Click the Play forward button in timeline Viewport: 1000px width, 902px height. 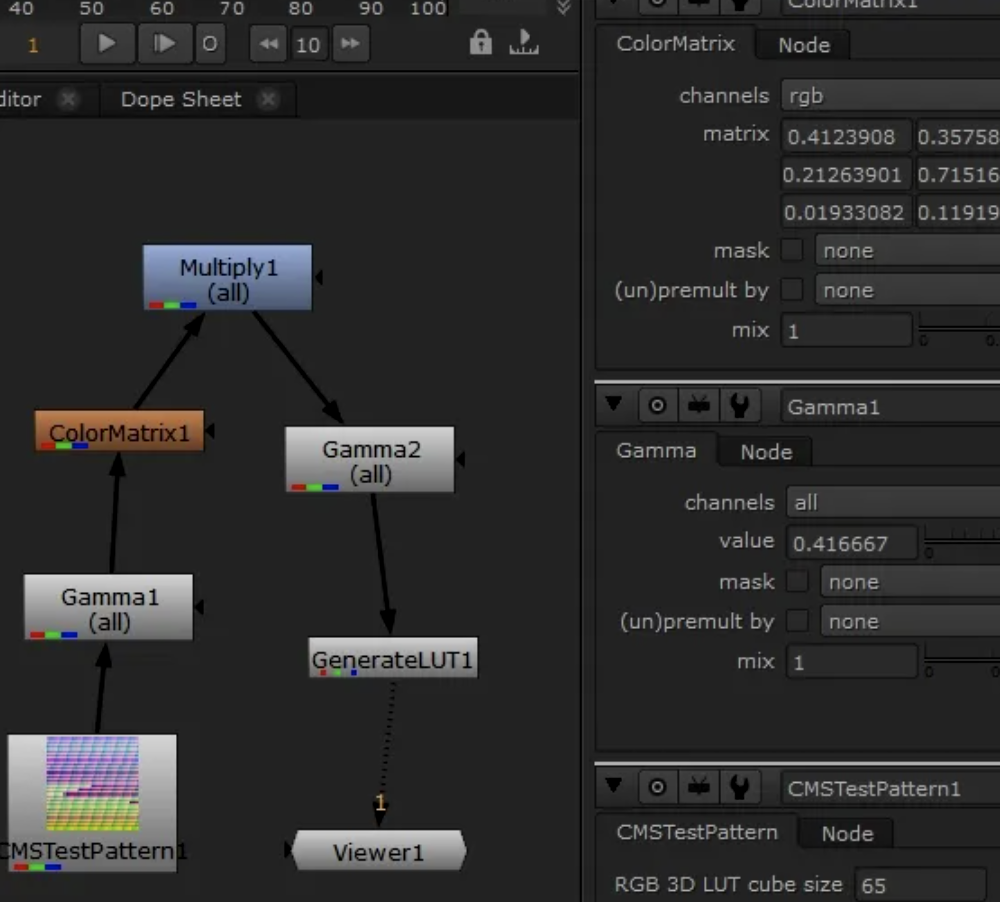107,43
